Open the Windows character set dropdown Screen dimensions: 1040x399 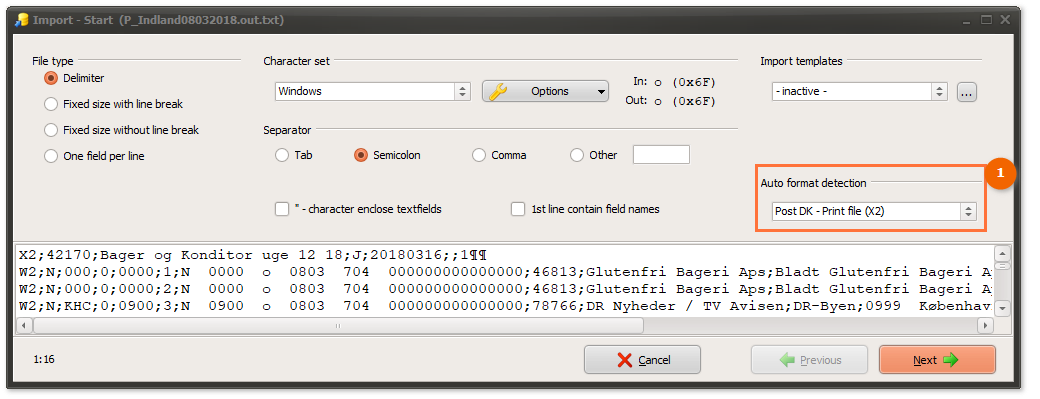(x=373, y=91)
